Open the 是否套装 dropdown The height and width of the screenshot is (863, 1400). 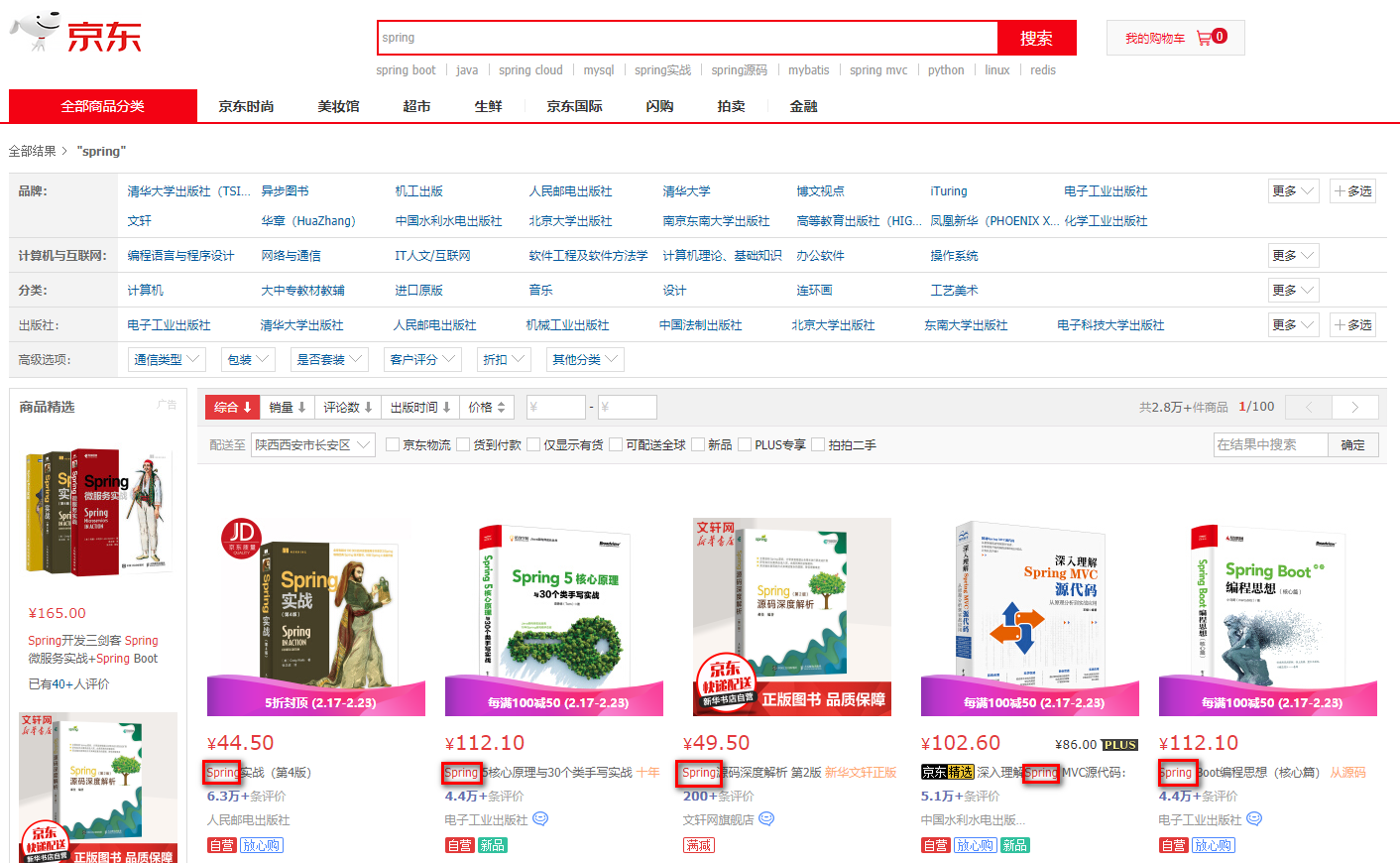(329, 359)
